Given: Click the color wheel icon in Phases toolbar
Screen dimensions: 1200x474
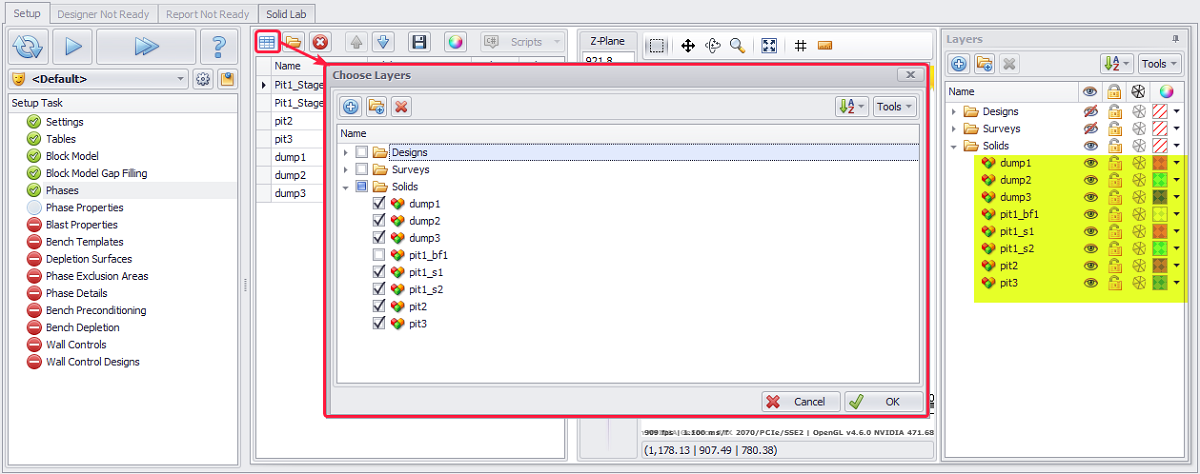Looking at the screenshot, I should [455, 42].
